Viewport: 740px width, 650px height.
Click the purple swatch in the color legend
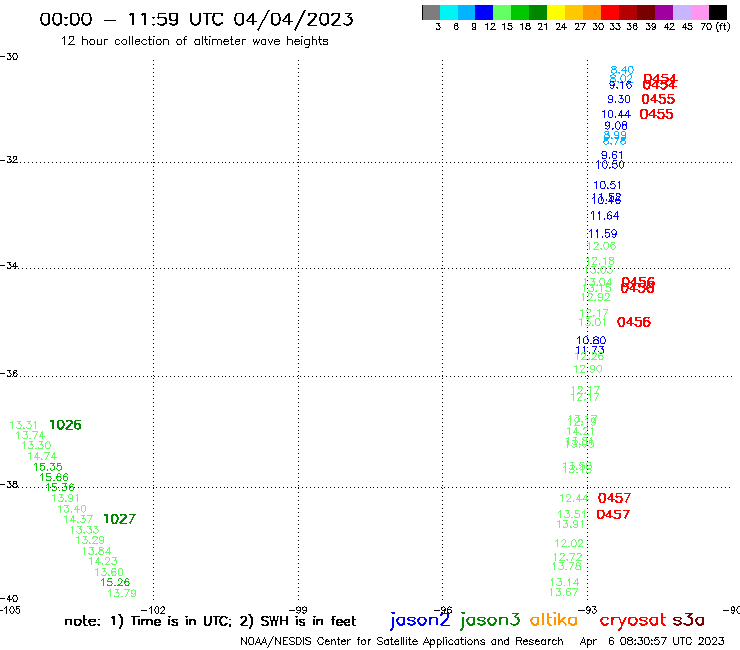click(663, 12)
